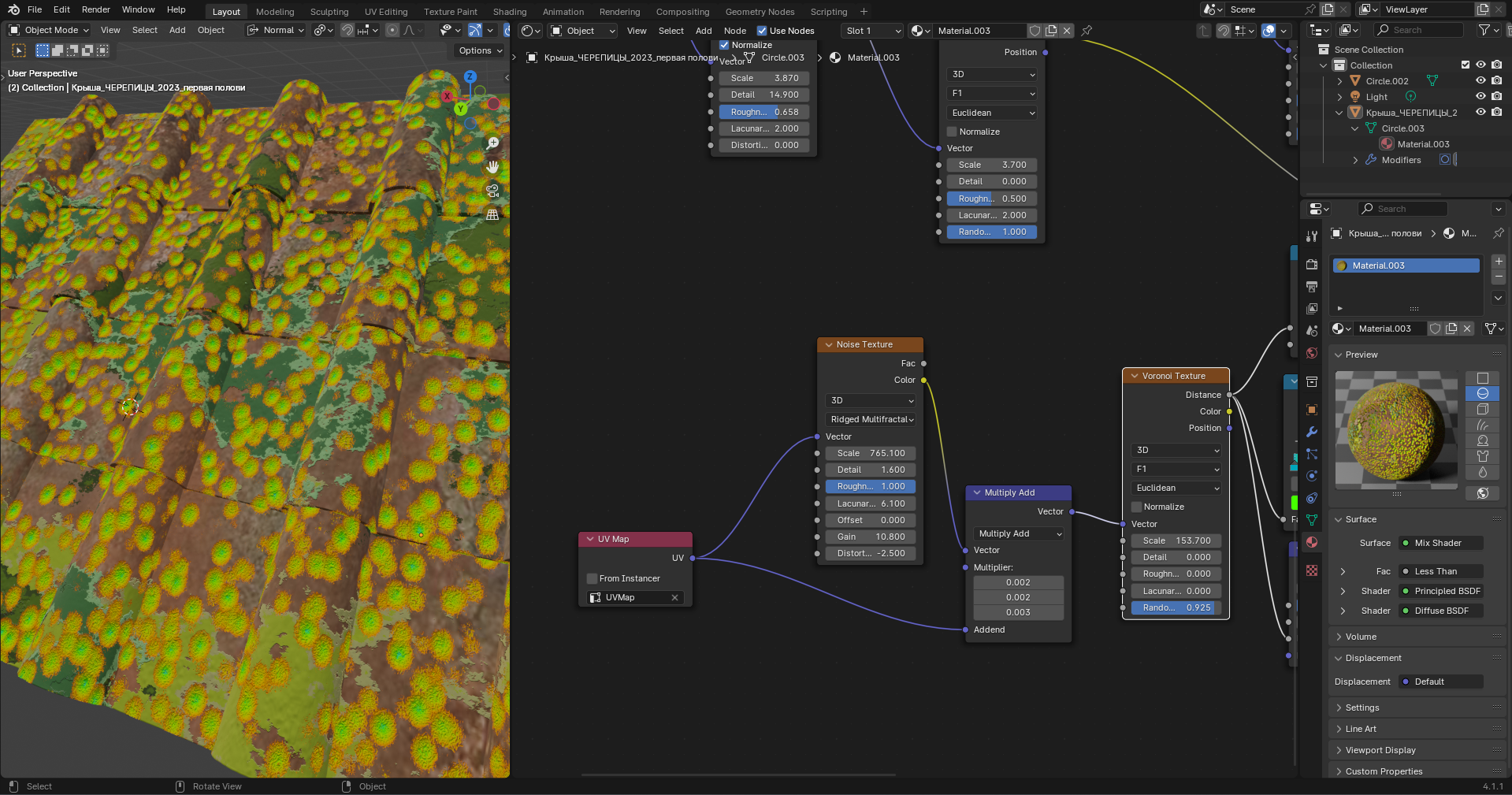The width and height of the screenshot is (1512, 795).
Task: Toggle the viewport camera view icon
Action: [x=492, y=191]
